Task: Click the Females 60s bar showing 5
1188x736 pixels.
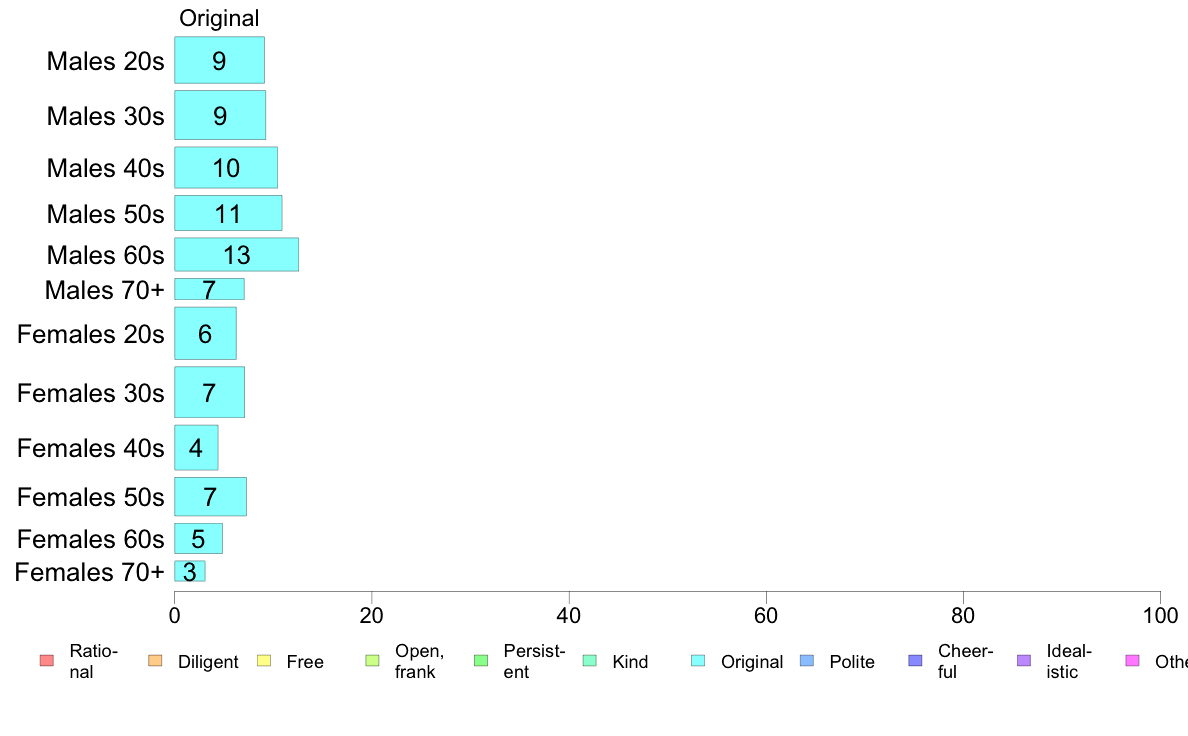Action: pyautogui.click(x=199, y=539)
